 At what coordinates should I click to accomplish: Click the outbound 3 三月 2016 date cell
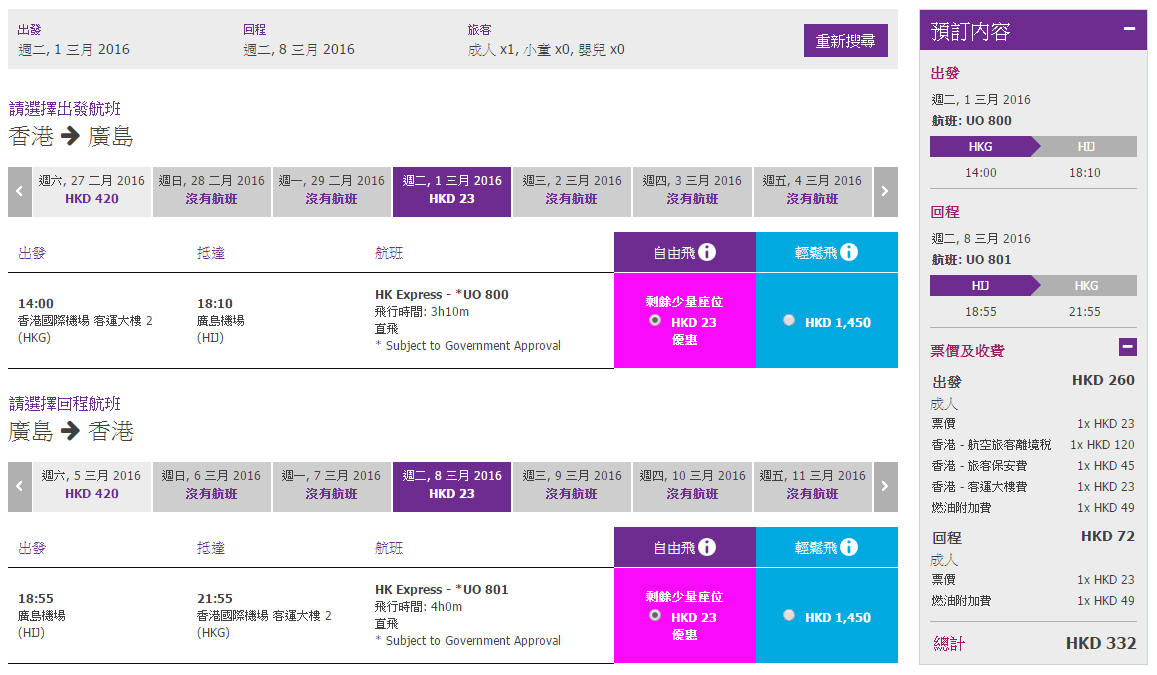(692, 191)
